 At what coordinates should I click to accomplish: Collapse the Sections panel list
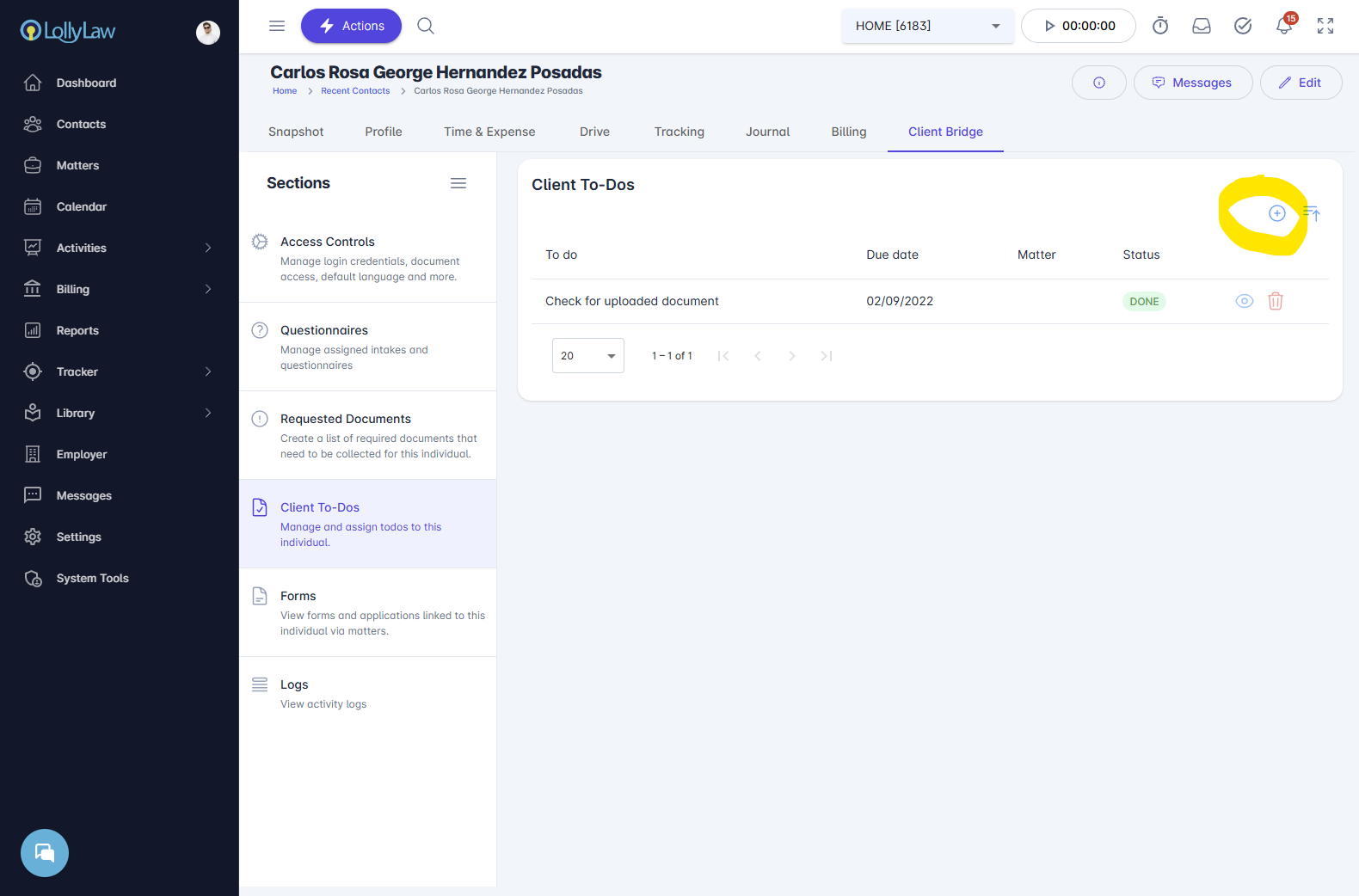coord(458,183)
